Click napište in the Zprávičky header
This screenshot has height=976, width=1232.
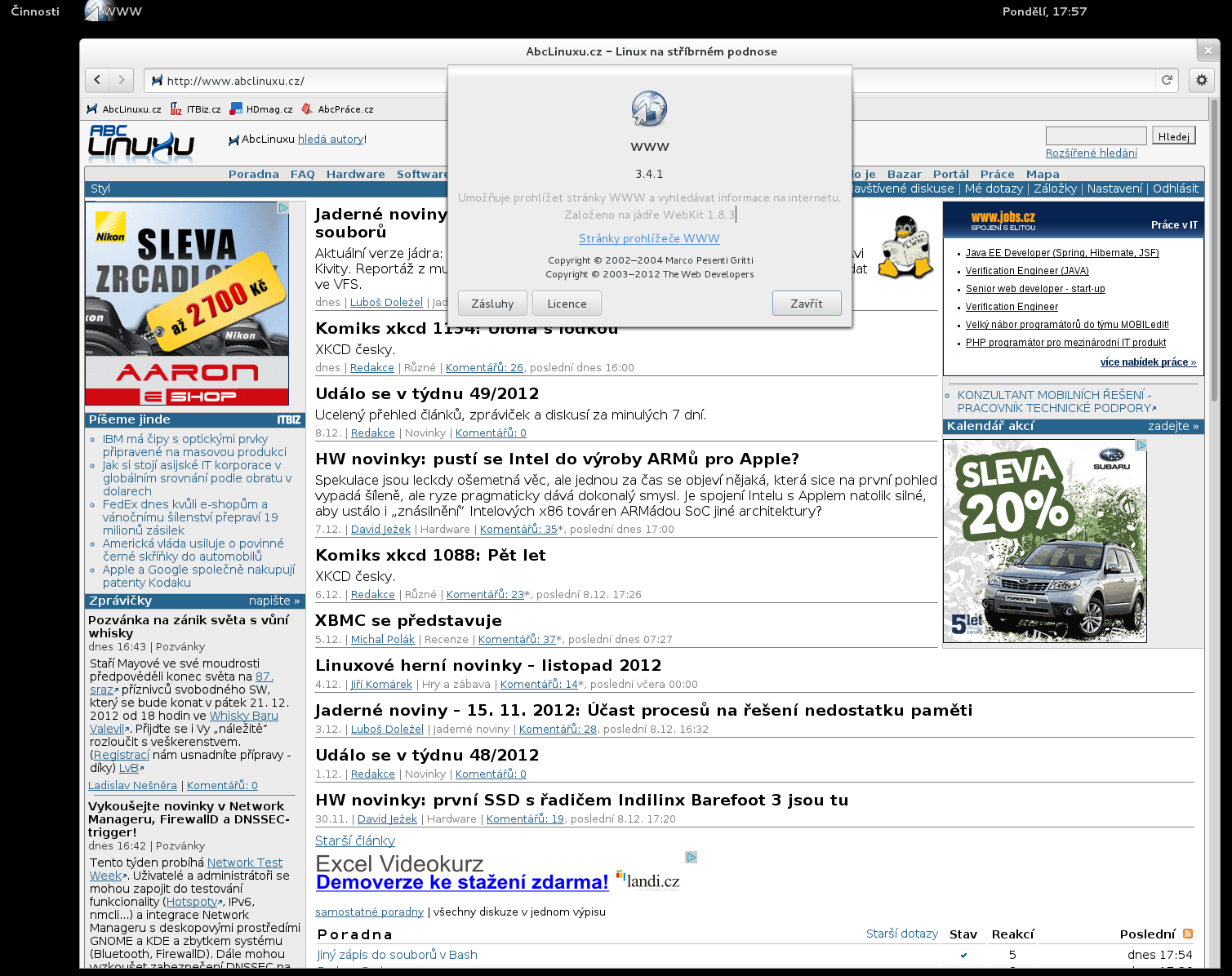point(274,601)
